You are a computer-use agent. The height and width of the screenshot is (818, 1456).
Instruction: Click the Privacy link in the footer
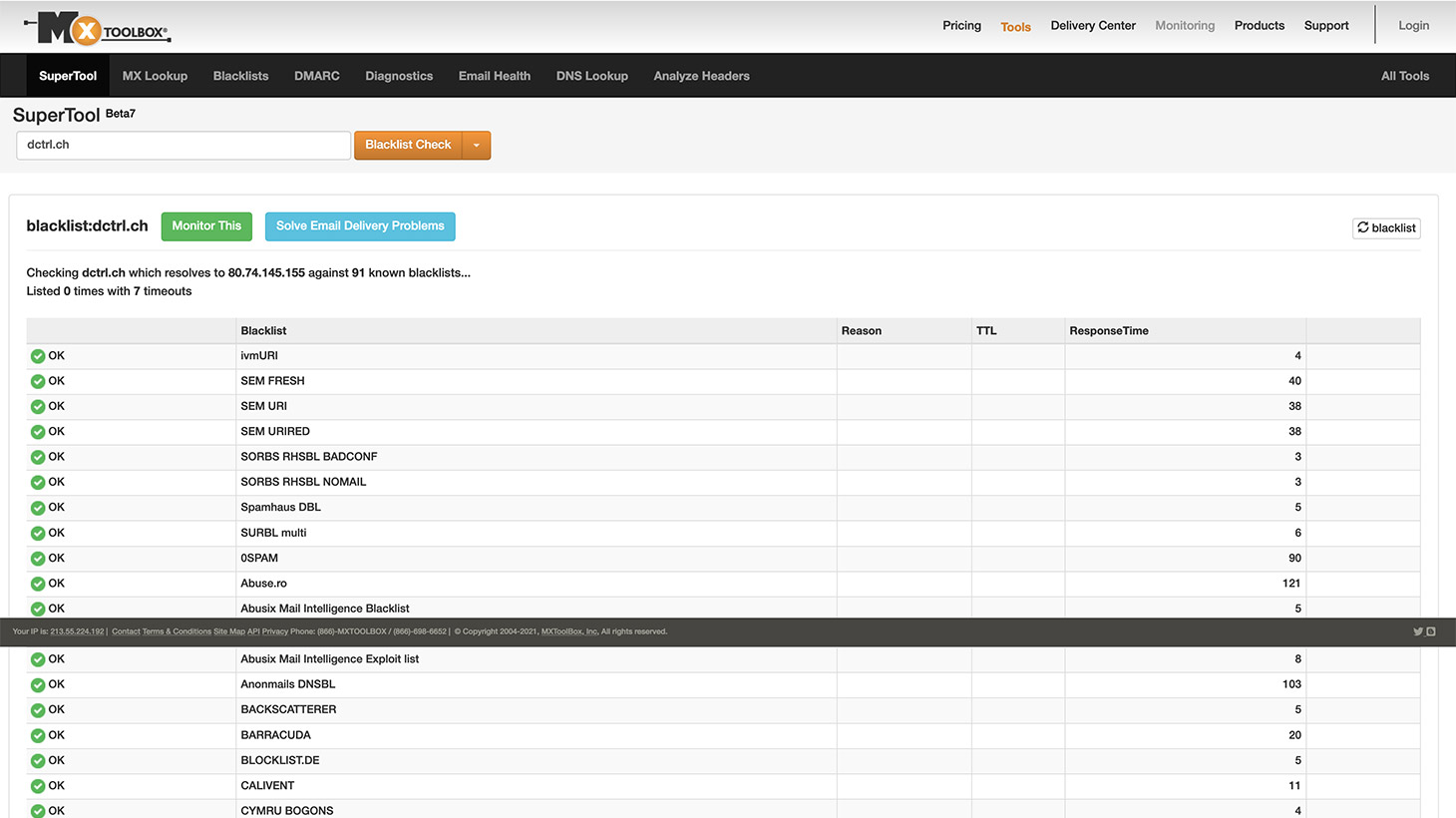tap(275, 631)
